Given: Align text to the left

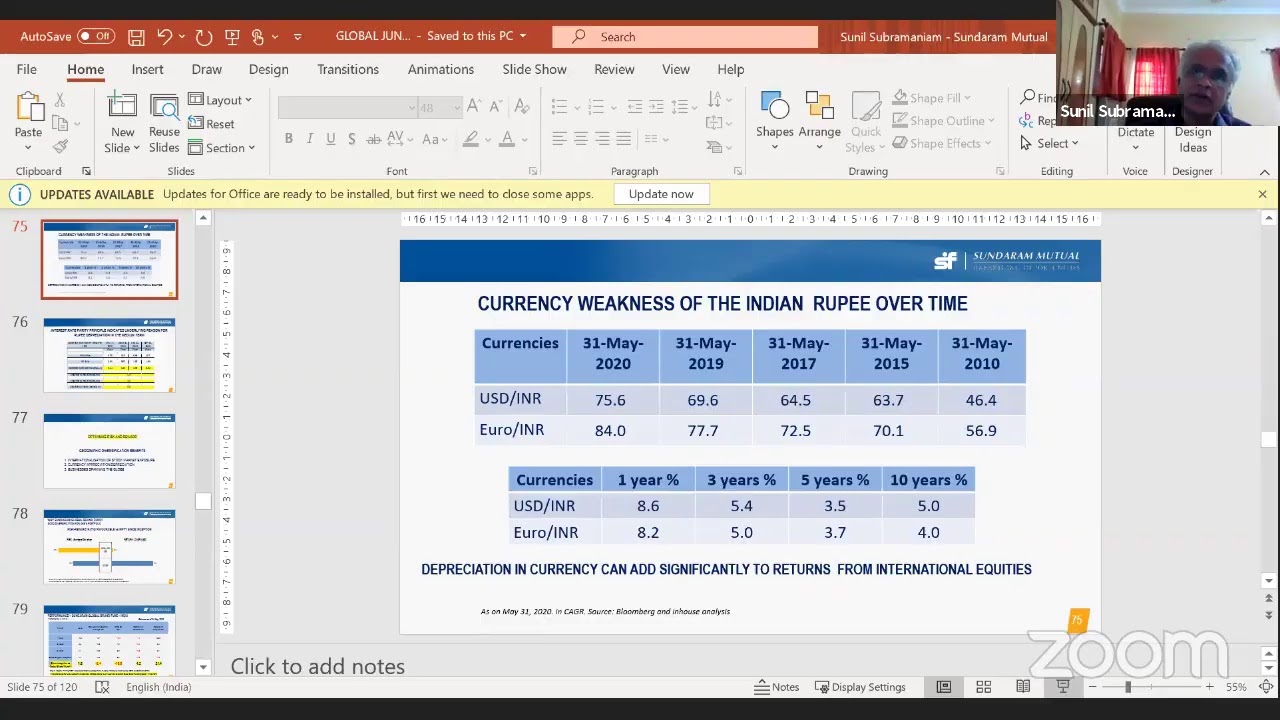Looking at the screenshot, I should (559, 139).
